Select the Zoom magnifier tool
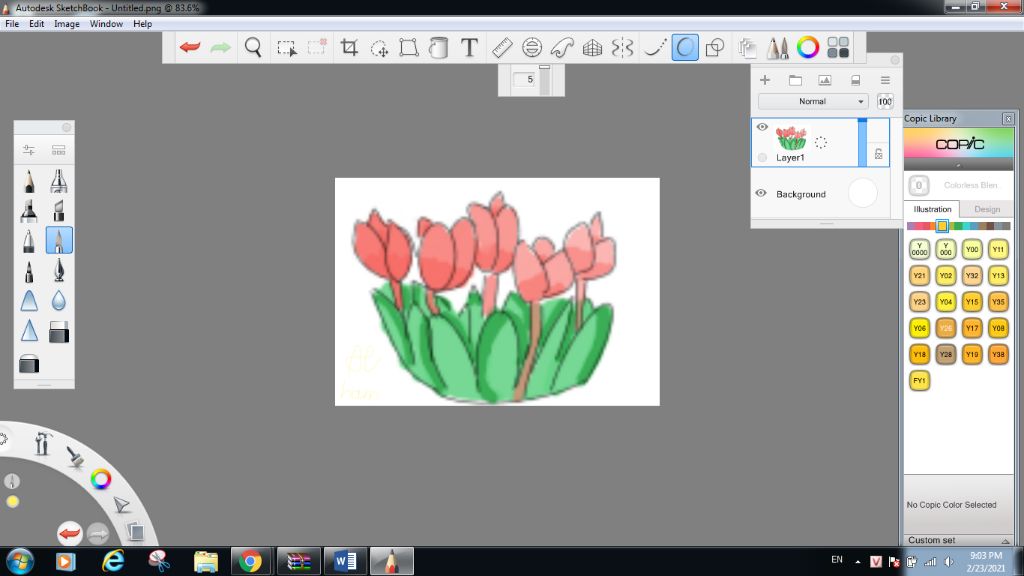Screen dimensions: 1024x576 point(253,47)
